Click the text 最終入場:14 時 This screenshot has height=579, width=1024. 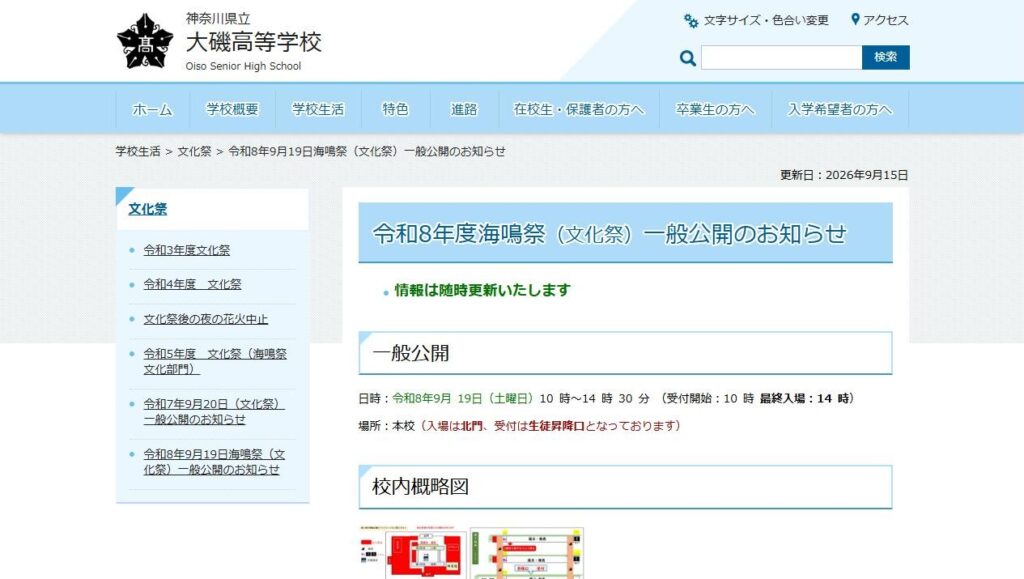pyautogui.click(x=804, y=398)
